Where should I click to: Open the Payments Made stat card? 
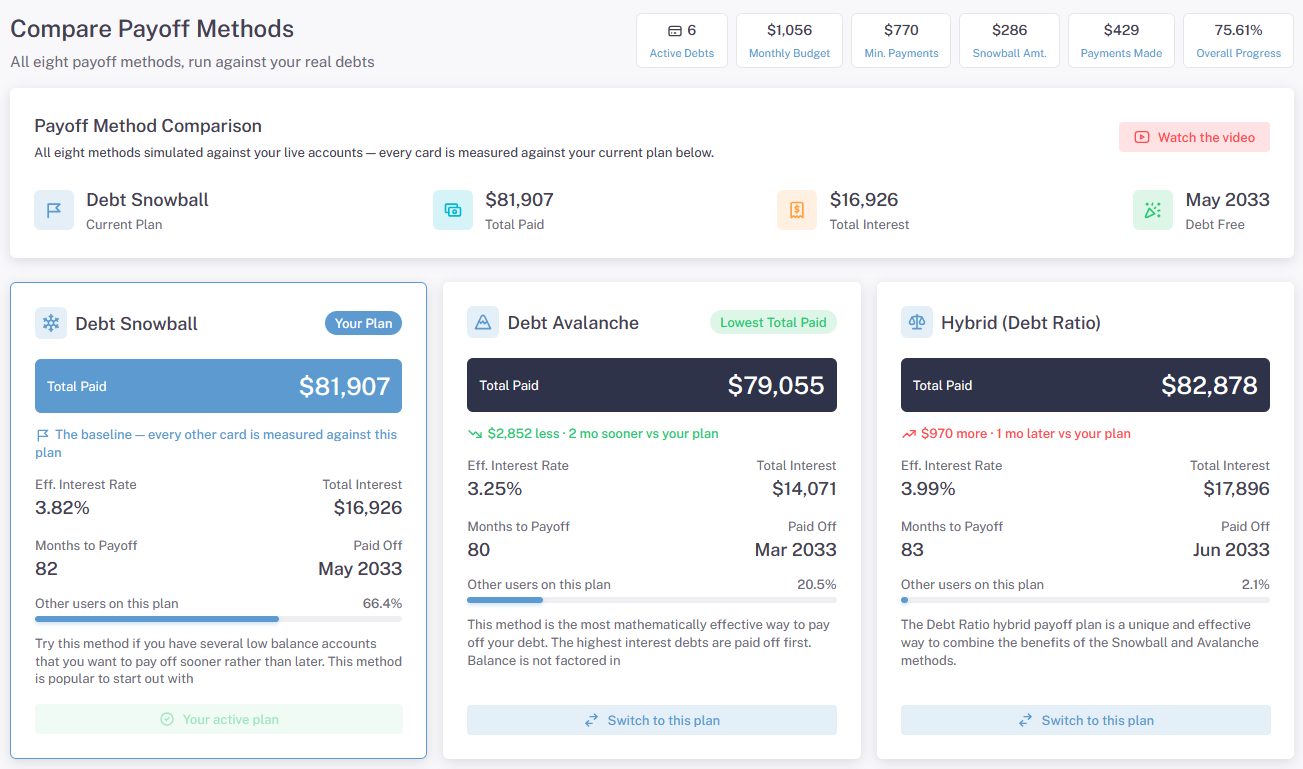(x=1121, y=41)
